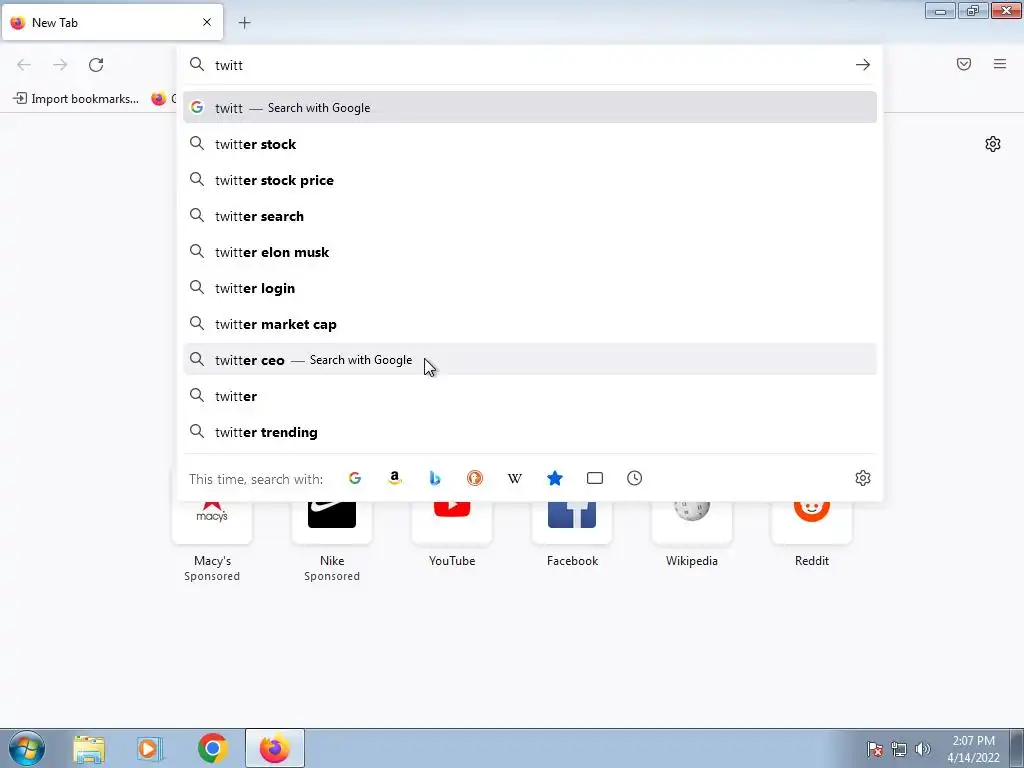Open the volume control in system tray

923,749
